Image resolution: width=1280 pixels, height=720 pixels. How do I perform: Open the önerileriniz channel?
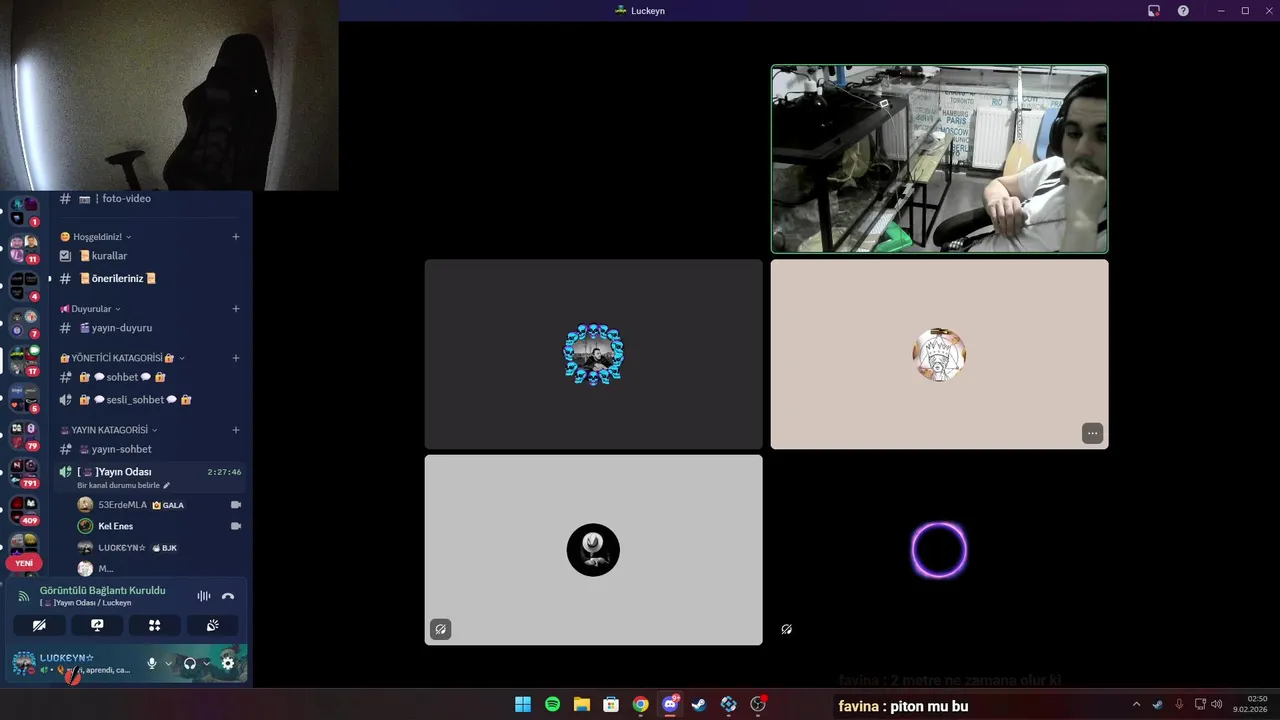click(149, 279)
